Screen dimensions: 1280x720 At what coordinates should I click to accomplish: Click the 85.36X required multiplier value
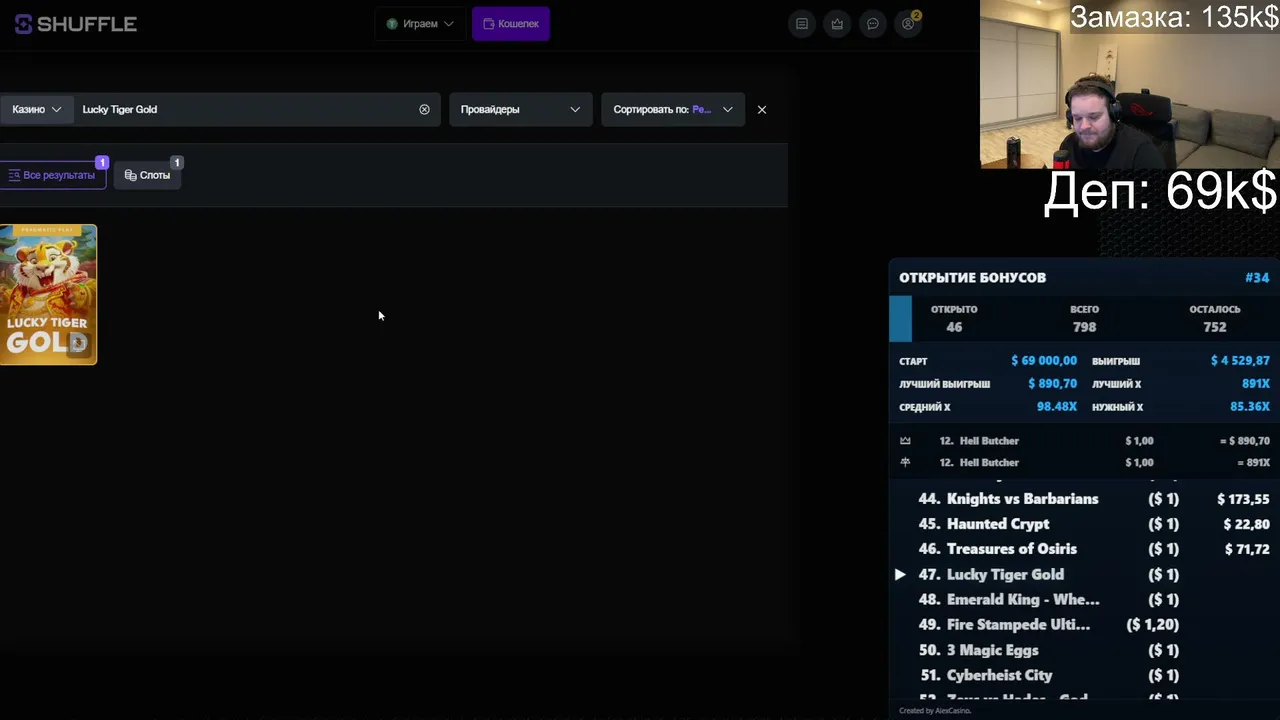1250,407
